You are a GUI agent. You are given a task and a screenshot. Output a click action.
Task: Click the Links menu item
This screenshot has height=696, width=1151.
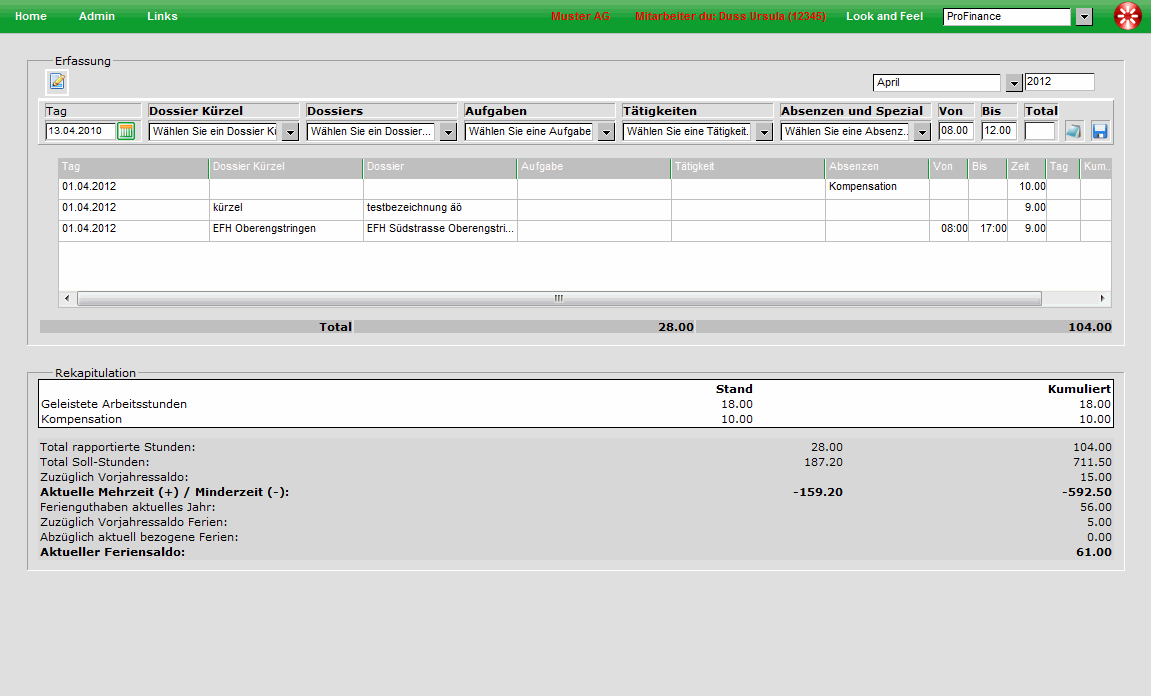click(162, 17)
